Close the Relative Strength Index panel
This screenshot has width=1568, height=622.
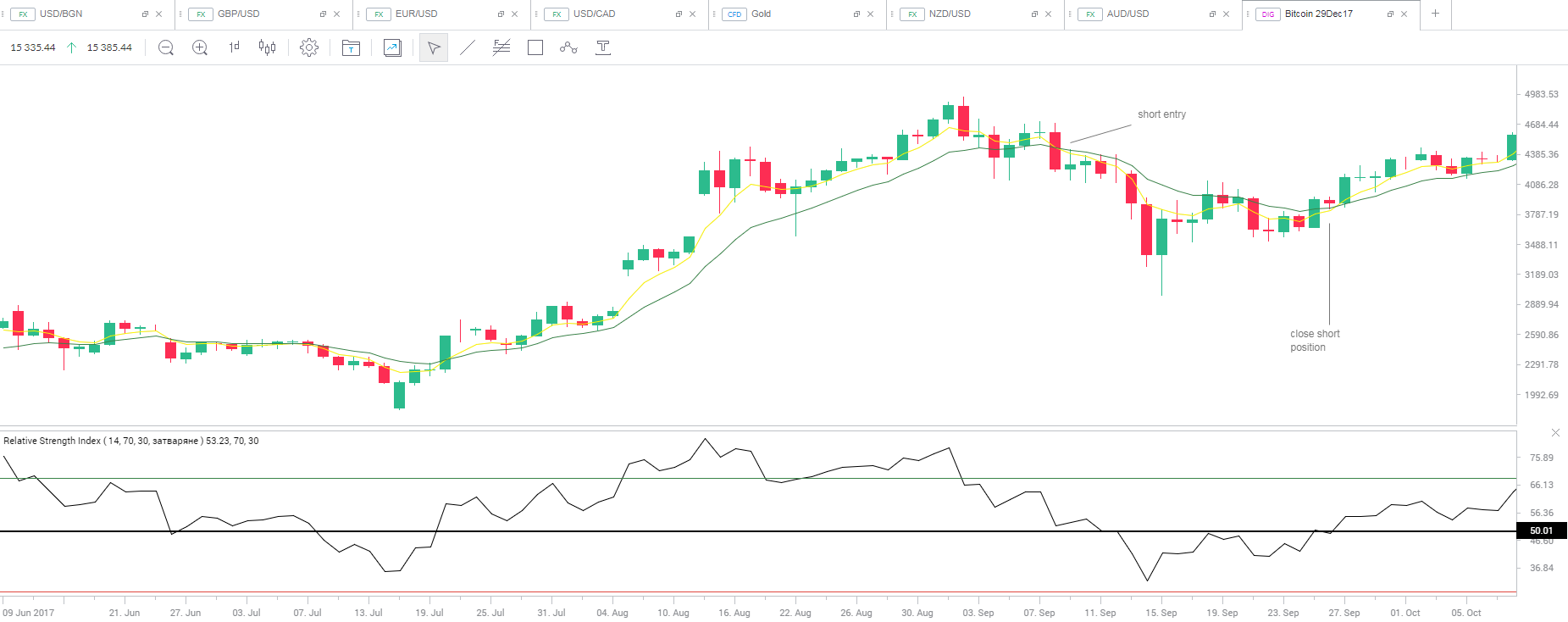[x=1555, y=433]
